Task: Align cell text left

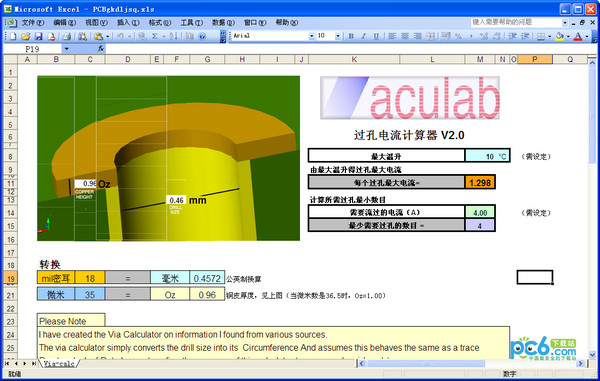Action: coord(392,36)
